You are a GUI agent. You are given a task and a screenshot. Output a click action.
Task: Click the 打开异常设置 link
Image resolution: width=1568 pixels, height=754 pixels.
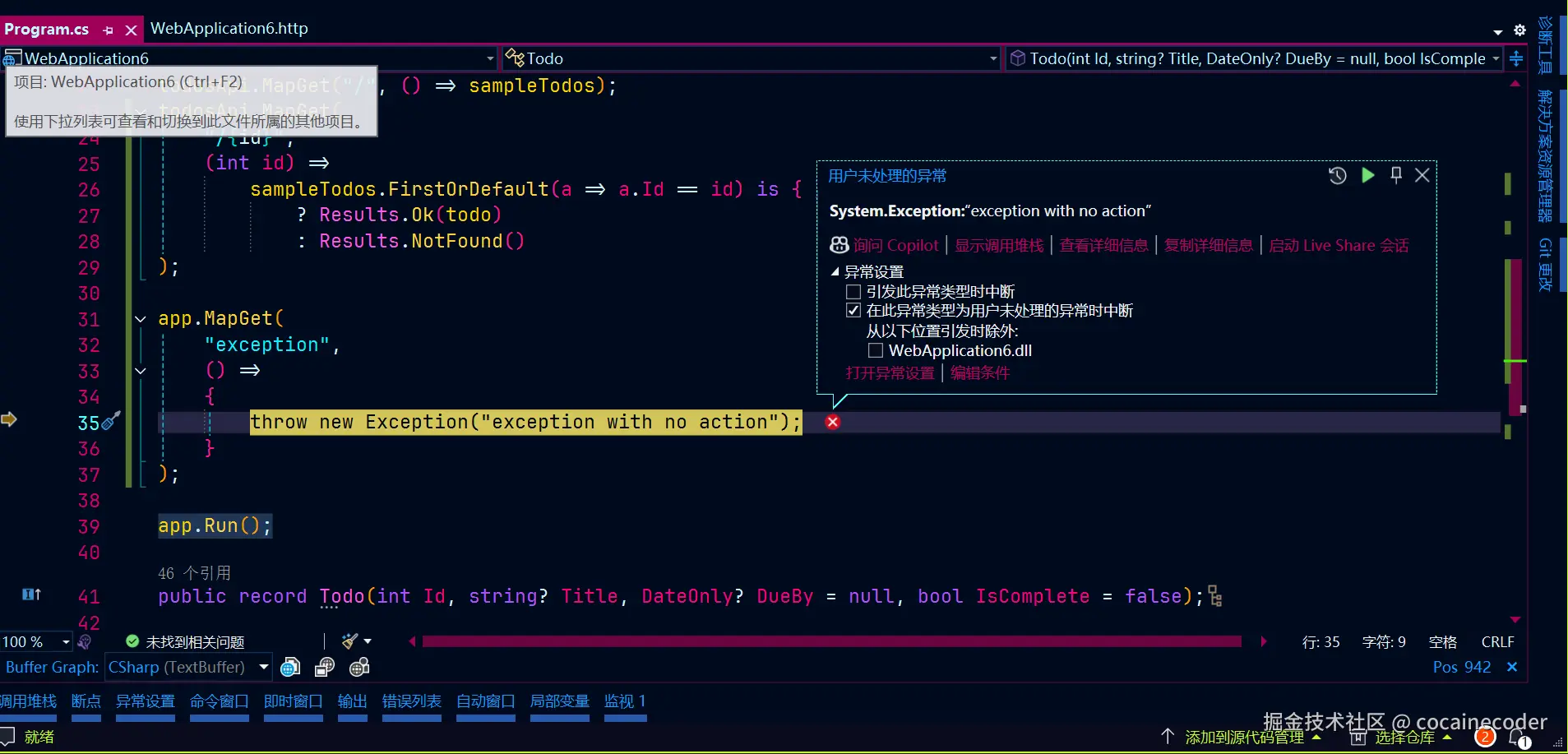point(890,373)
